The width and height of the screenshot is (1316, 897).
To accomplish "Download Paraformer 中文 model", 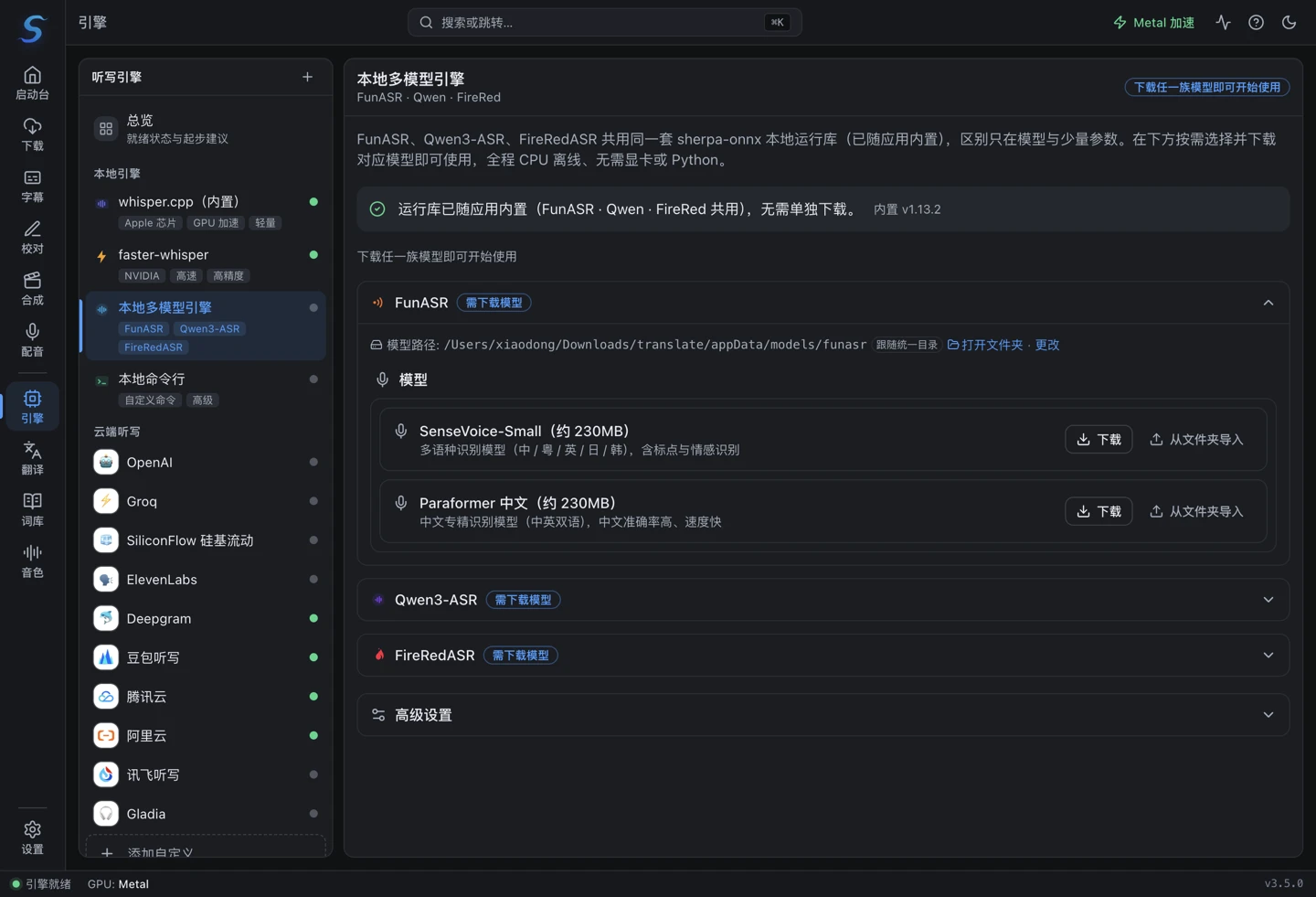I will pyautogui.click(x=1098, y=511).
